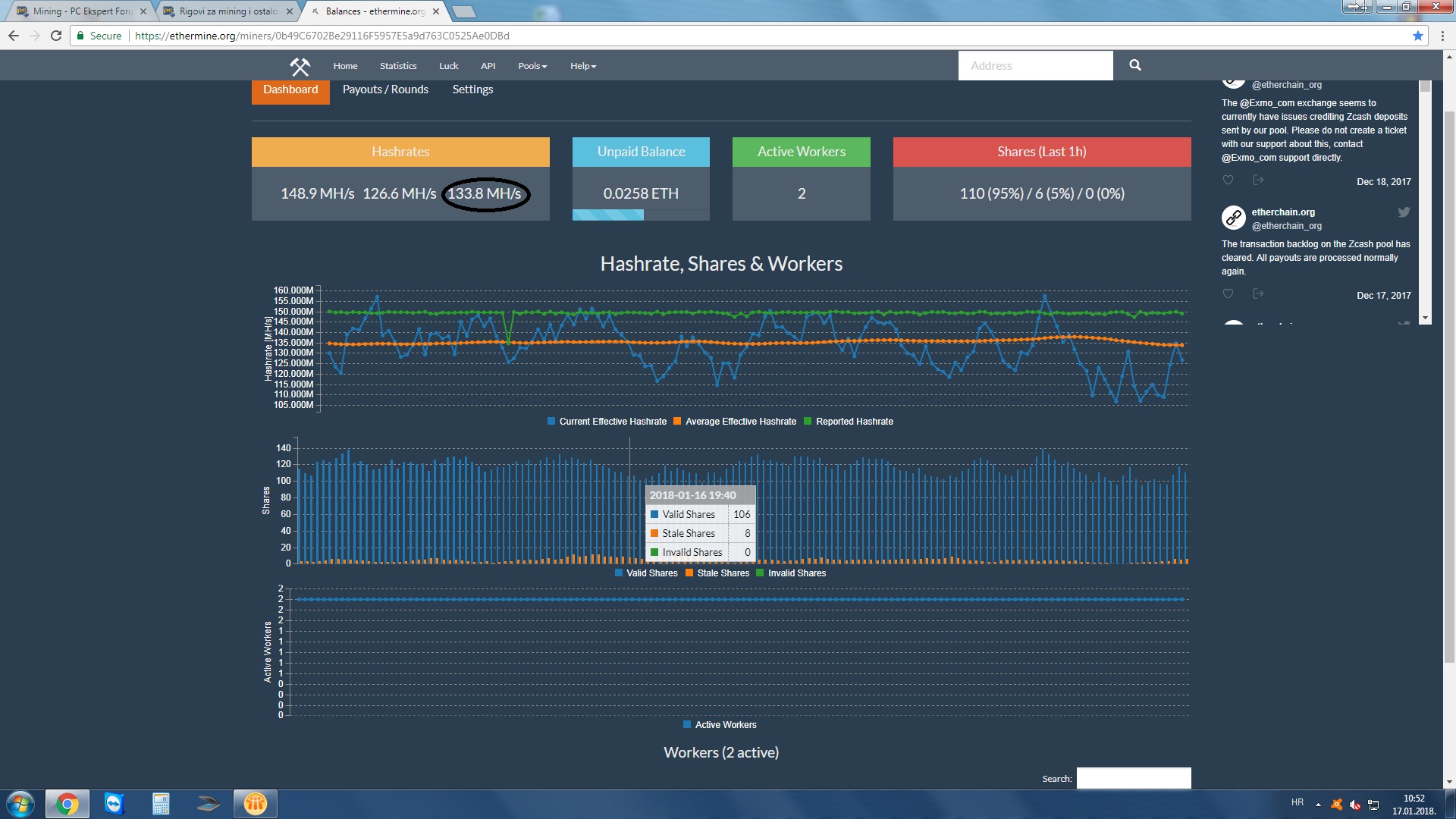Bookmark page with the star icon

pyautogui.click(x=1417, y=36)
